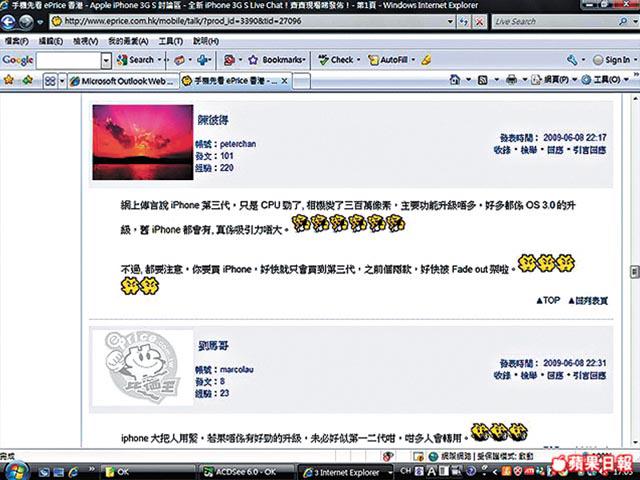Screen dimensions: 640x480
Task: Open the 我的最愛(A) menu
Action: [128, 41]
